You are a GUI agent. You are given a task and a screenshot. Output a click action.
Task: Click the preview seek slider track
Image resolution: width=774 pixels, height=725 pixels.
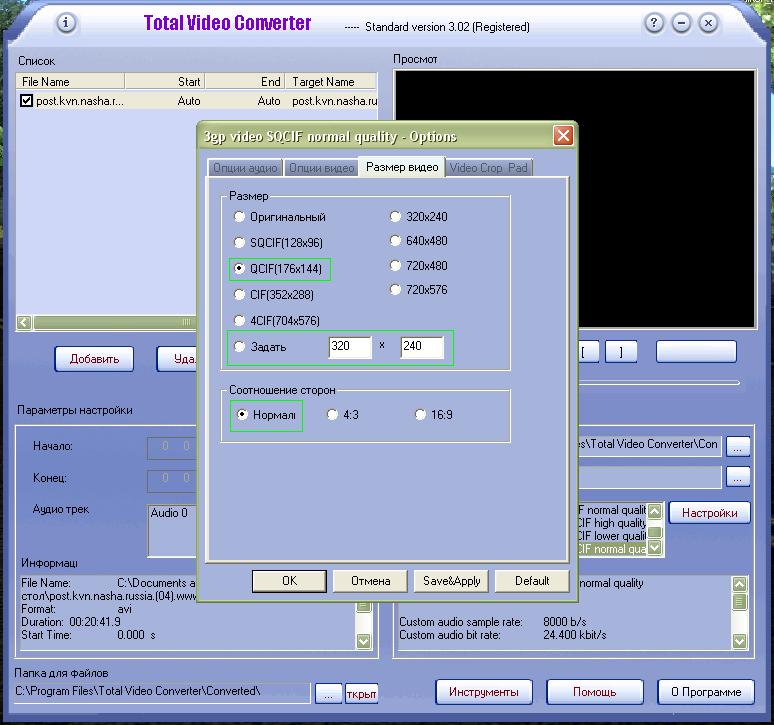[658, 382]
